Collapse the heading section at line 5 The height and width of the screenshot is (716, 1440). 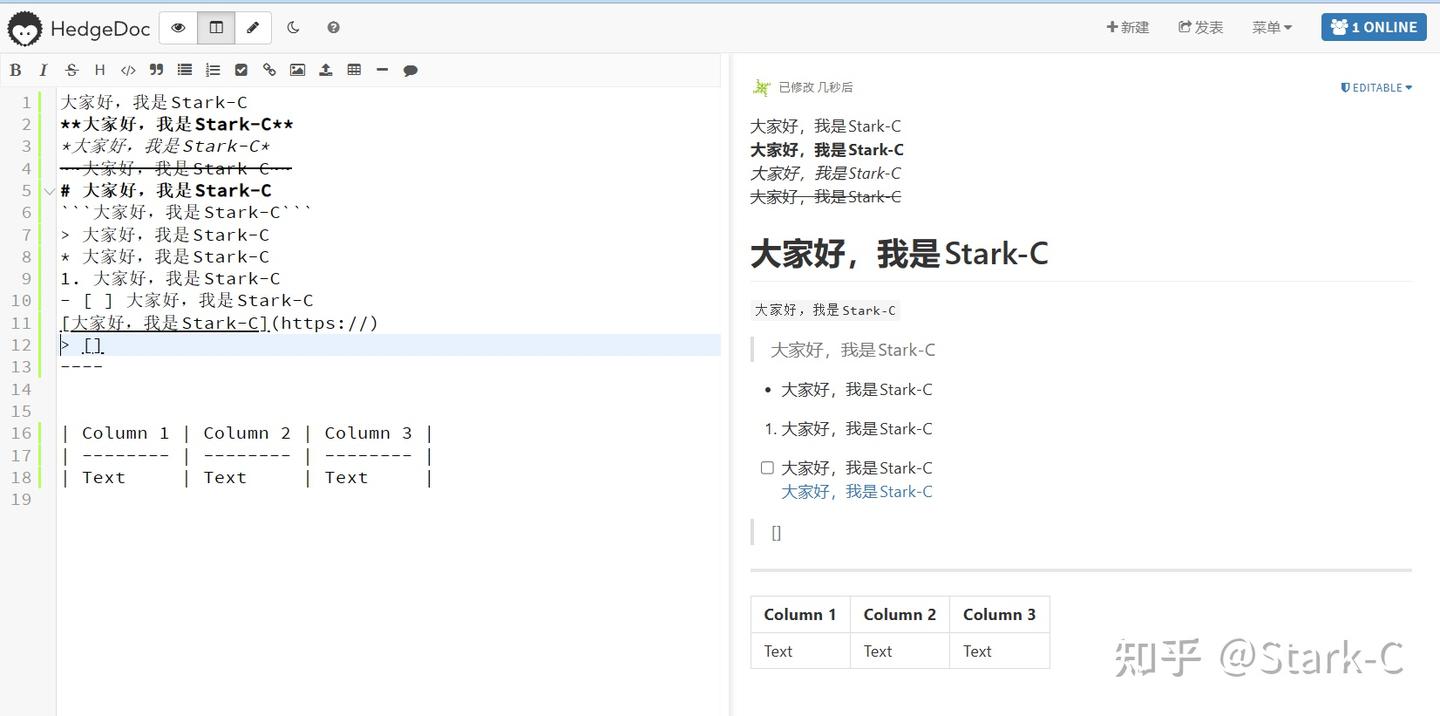coord(48,189)
